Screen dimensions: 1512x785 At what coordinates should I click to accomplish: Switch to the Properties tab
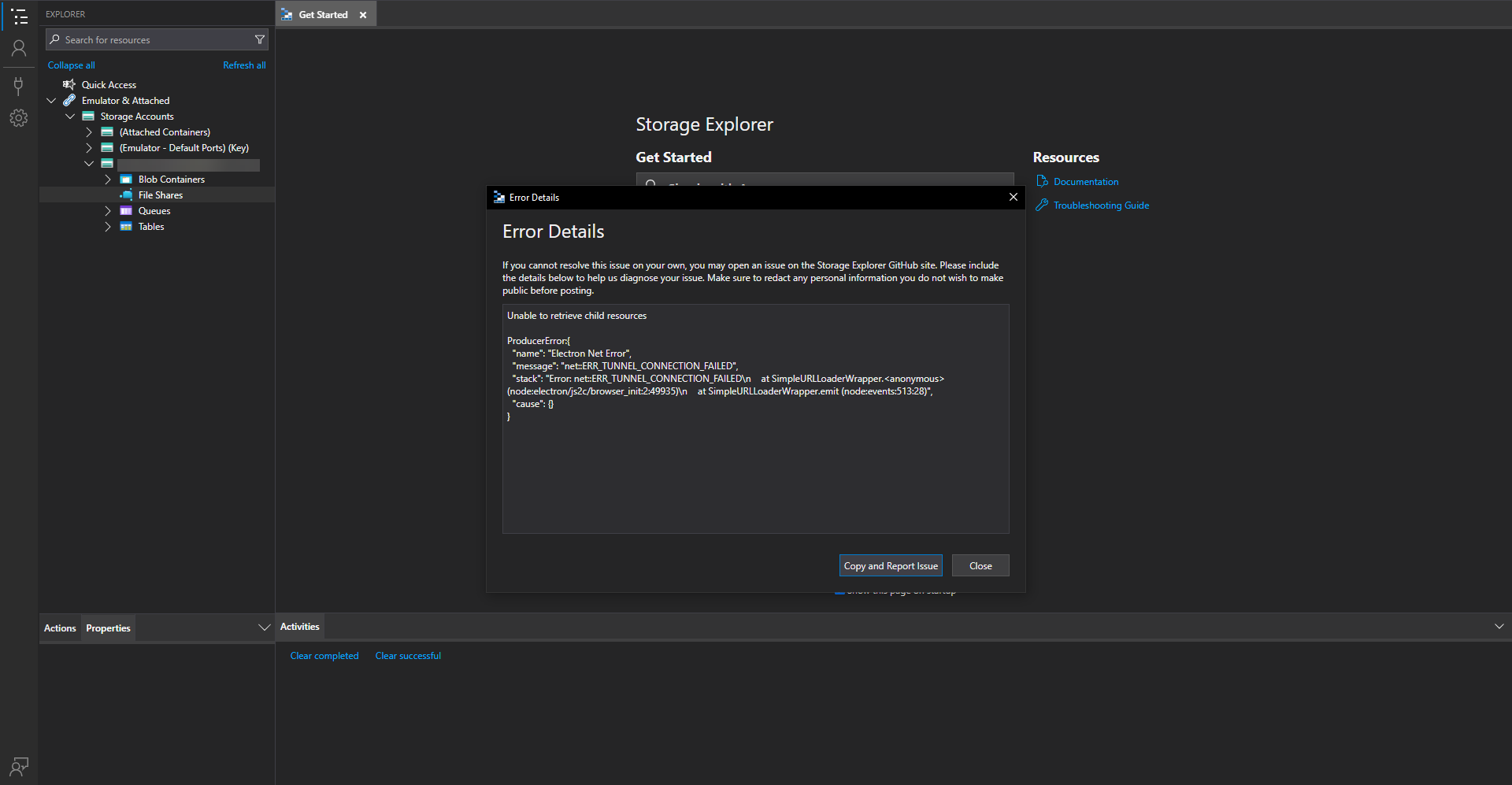coord(108,628)
